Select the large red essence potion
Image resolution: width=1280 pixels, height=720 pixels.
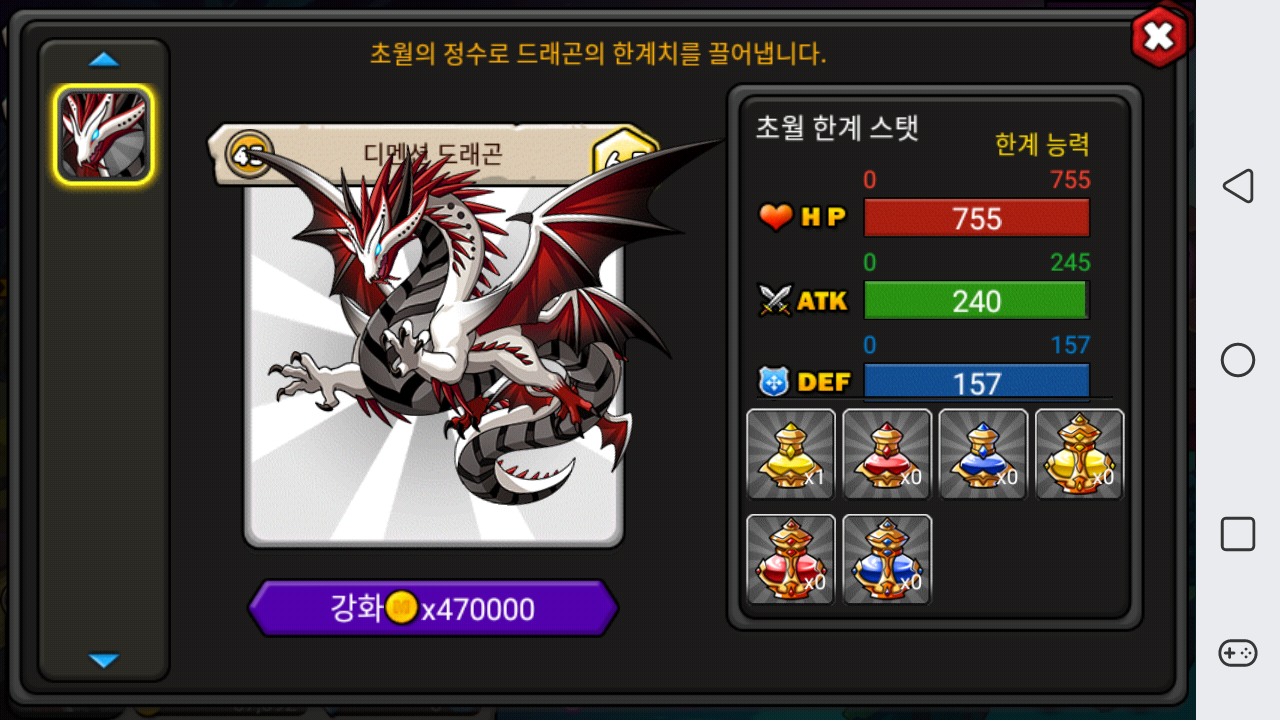point(791,559)
